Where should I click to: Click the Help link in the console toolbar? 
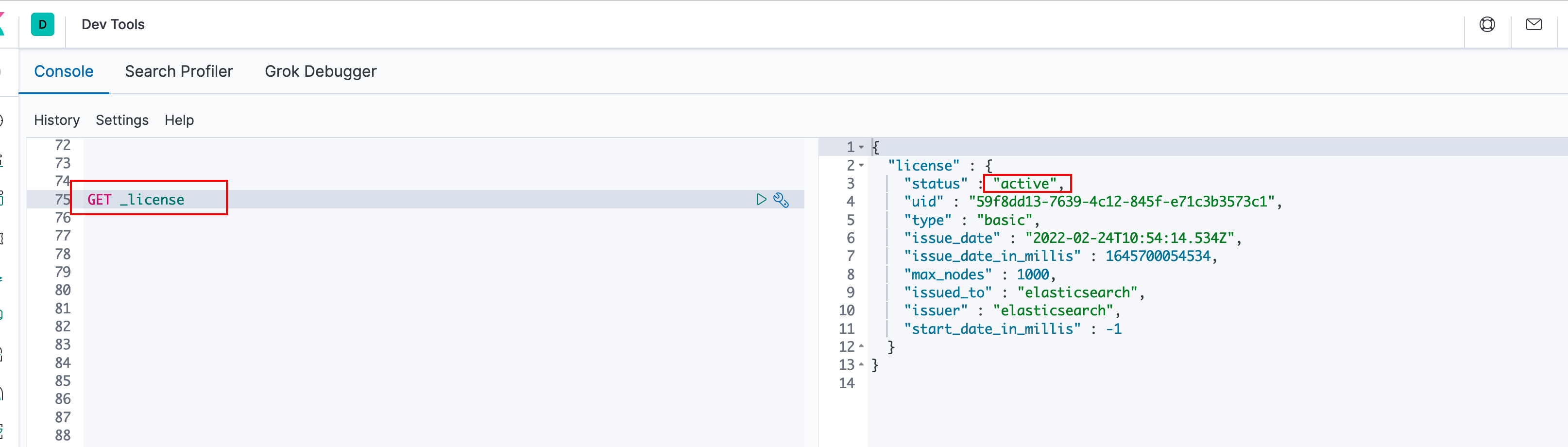click(179, 120)
